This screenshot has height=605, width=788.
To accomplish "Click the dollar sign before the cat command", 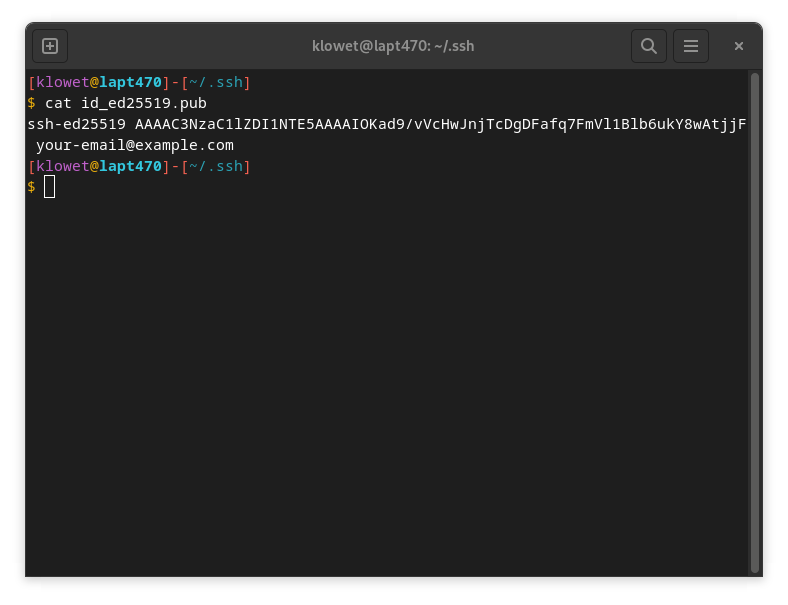I will [31, 103].
